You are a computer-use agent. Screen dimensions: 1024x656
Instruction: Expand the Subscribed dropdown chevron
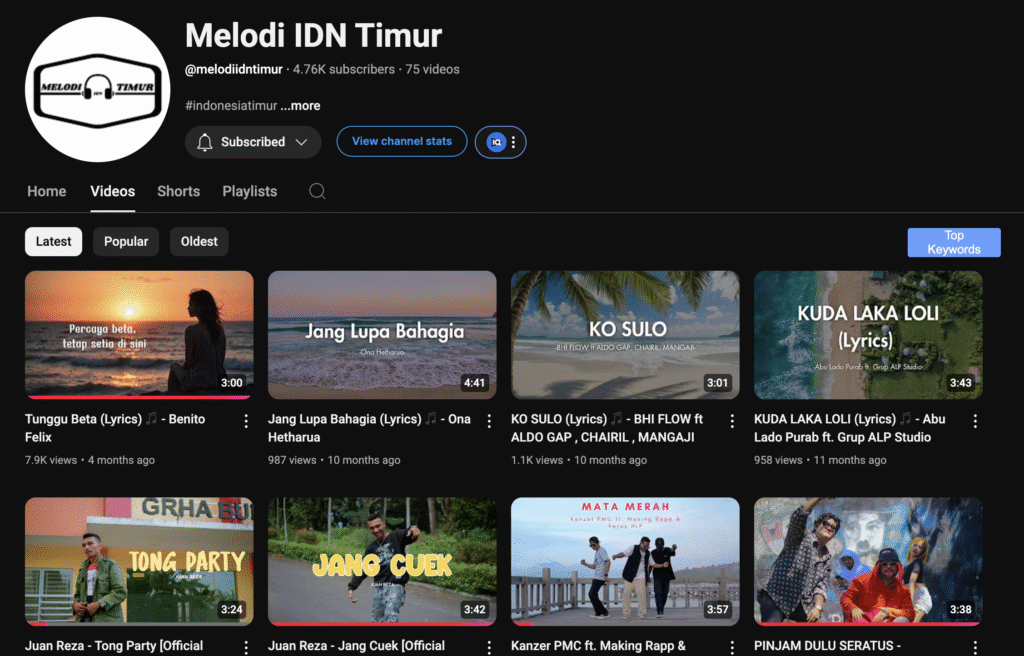(x=301, y=142)
